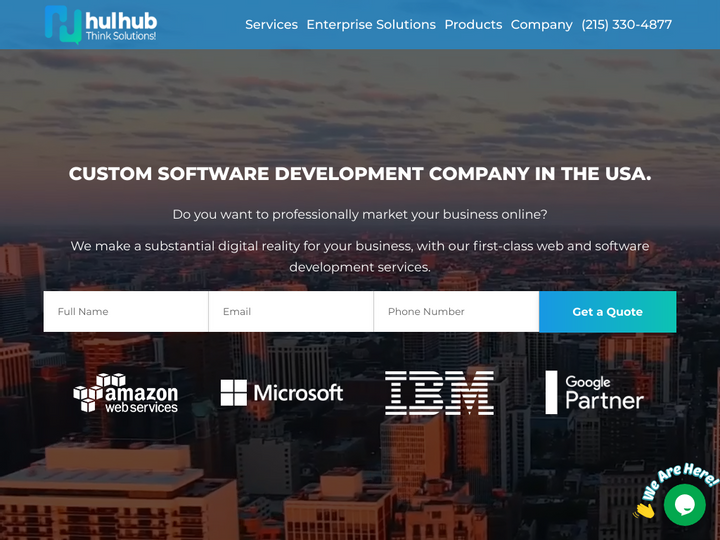Click the 'professionally market your business' question text
720x540 pixels.
(360, 214)
